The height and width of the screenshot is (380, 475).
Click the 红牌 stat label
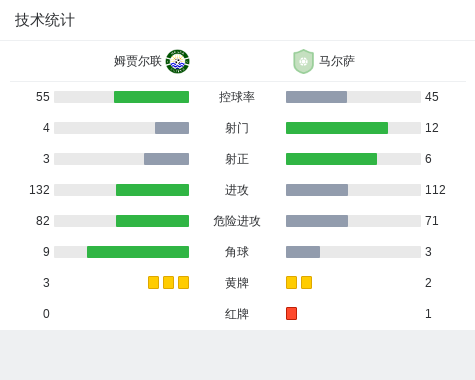(x=237, y=314)
